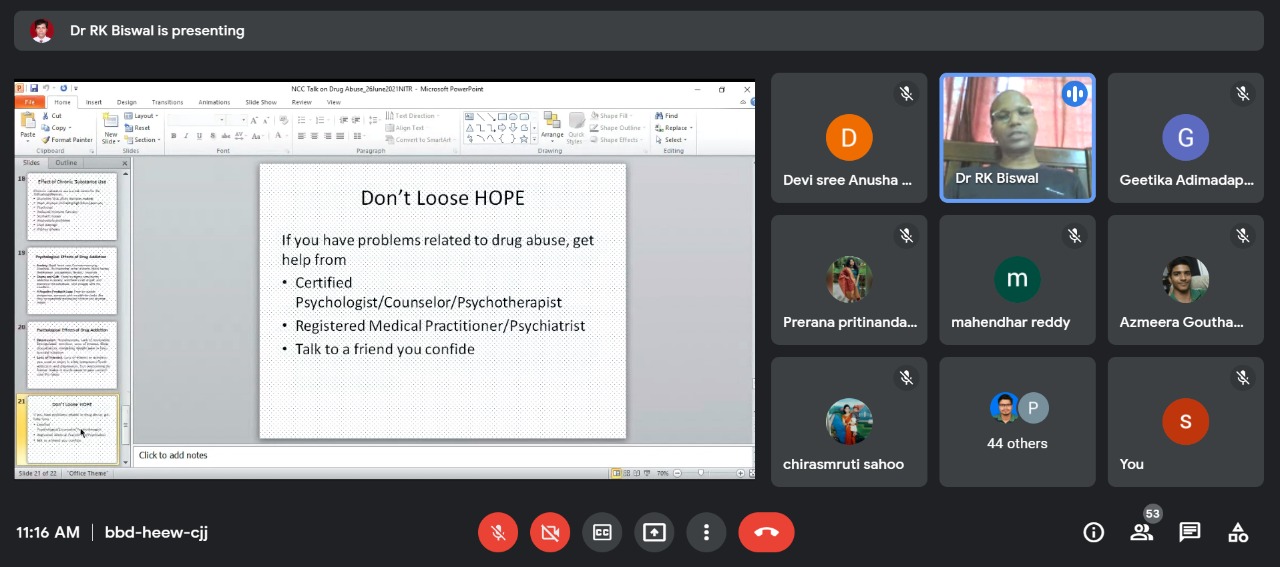Click the New Slide icon in ribbon
Viewport: 1280px width, 567px height.
click(110, 128)
